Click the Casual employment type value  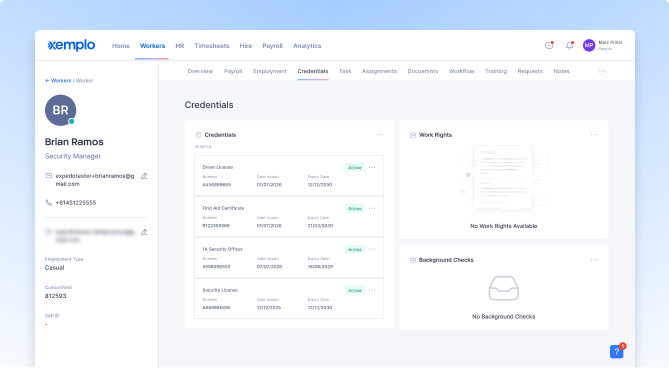[55, 268]
